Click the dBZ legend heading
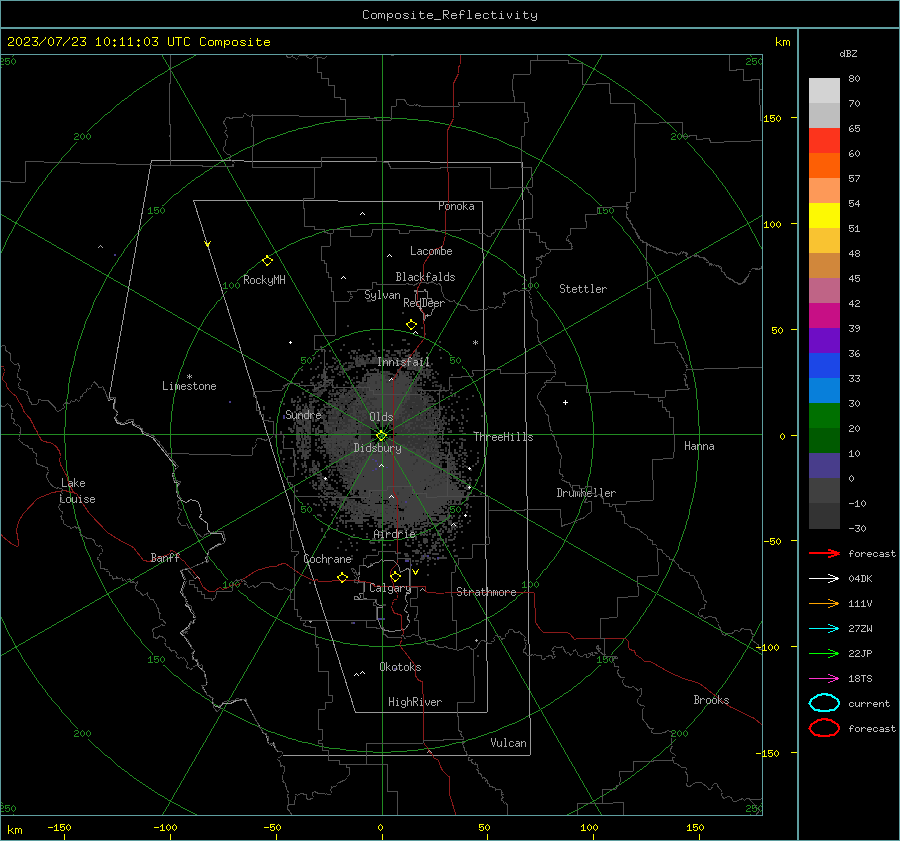Image resolution: width=900 pixels, height=841 pixels. coord(848,54)
